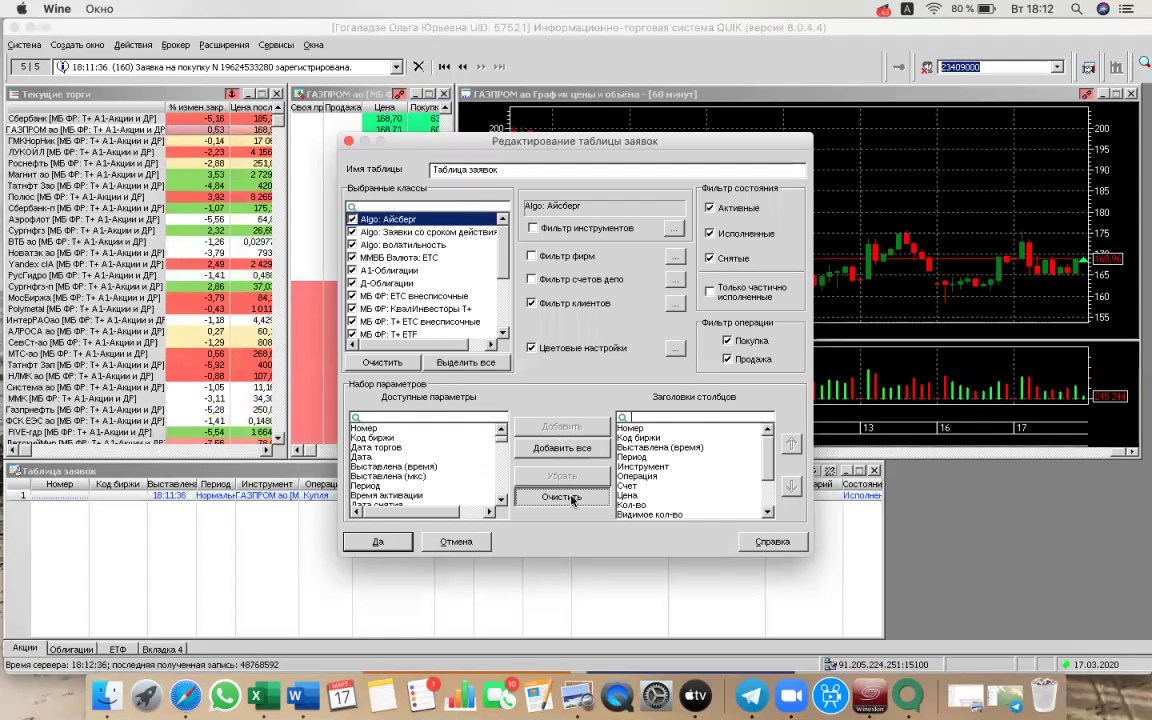This screenshot has width=1152, height=720.
Task: Open the connection status icon in status bar
Action: (x=829, y=664)
